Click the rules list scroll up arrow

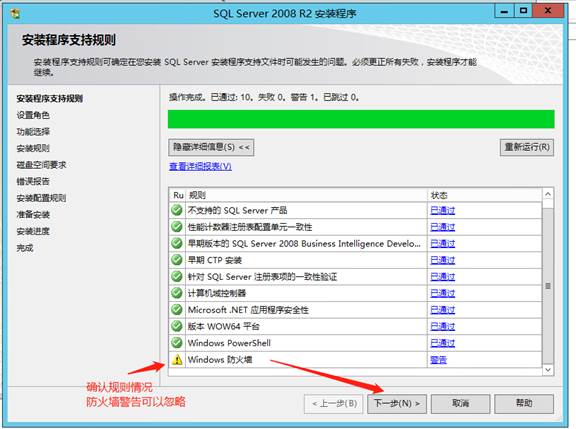(548, 194)
